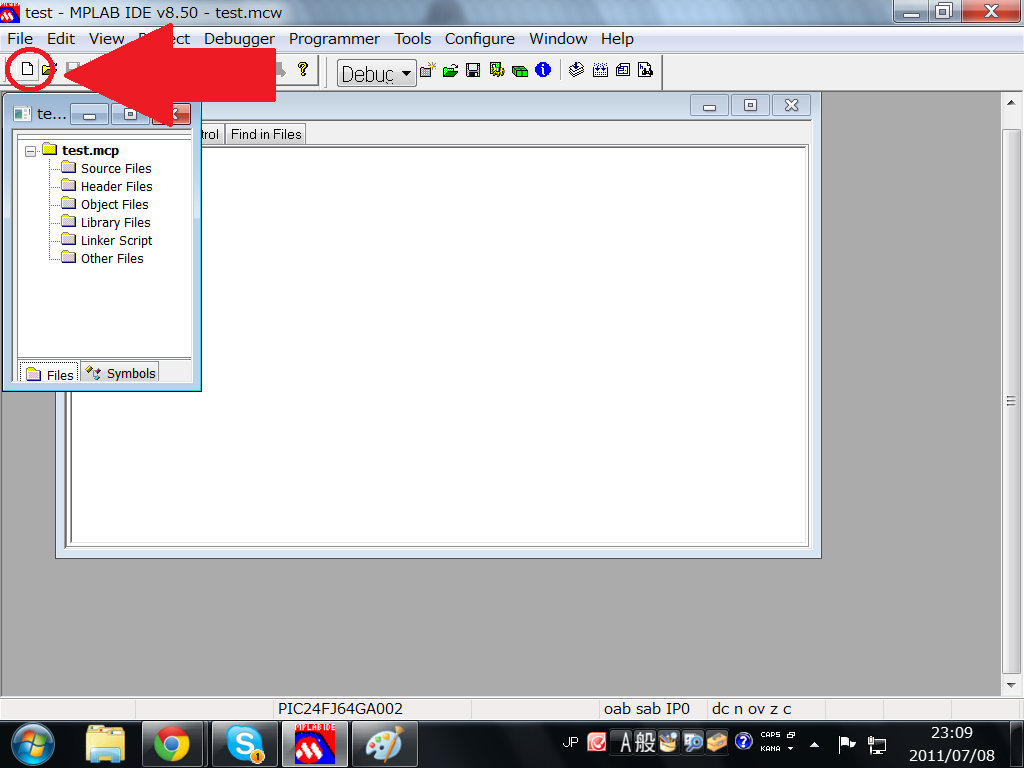The height and width of the screenshot is (768, 1024).
Task: Select the Library Files folder
Action: (x=115, y=223)
